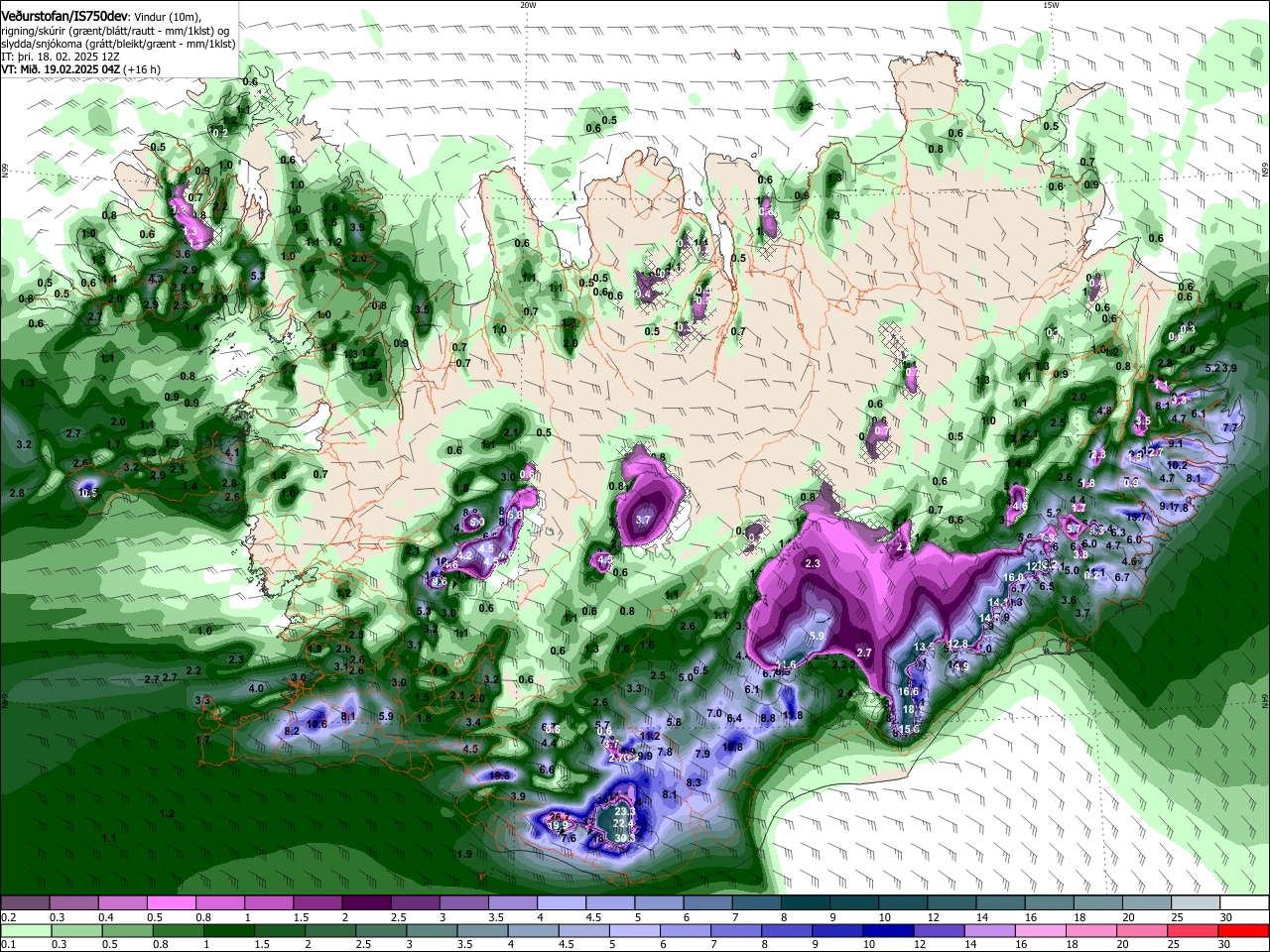Pick the periwinkle 6 rain swatch

[x=686, y=931]
